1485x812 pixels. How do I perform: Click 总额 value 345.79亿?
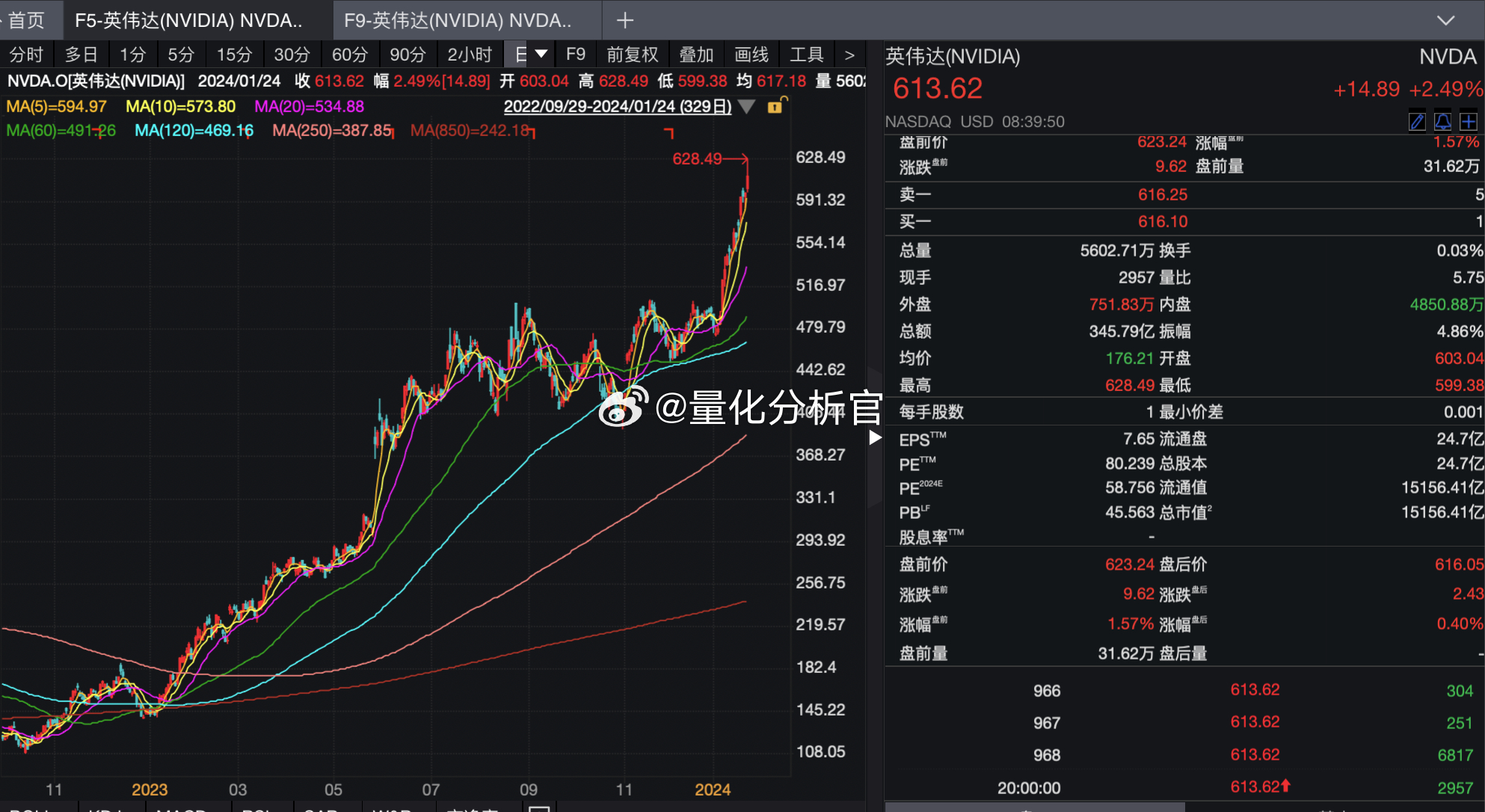click(1122, 331)
